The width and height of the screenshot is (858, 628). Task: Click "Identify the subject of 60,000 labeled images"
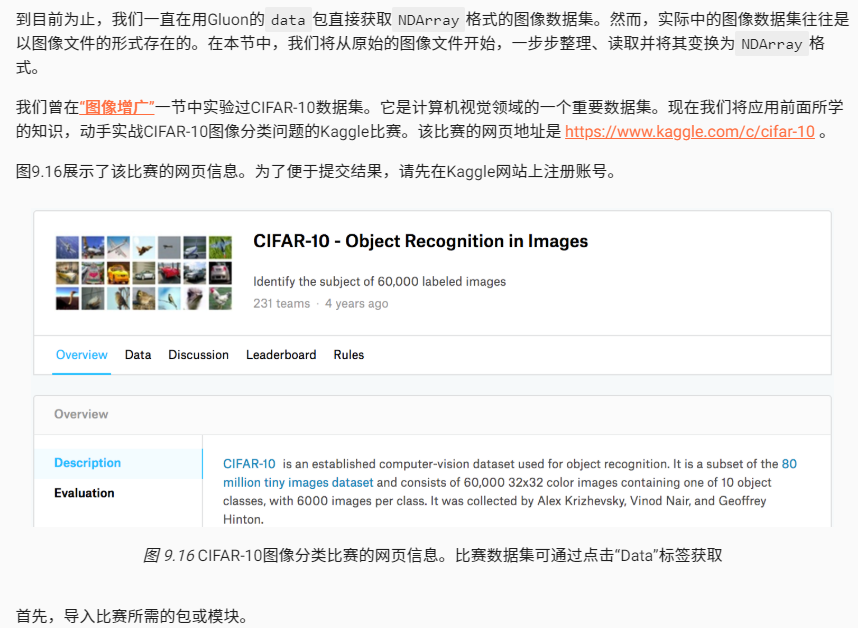379,281
